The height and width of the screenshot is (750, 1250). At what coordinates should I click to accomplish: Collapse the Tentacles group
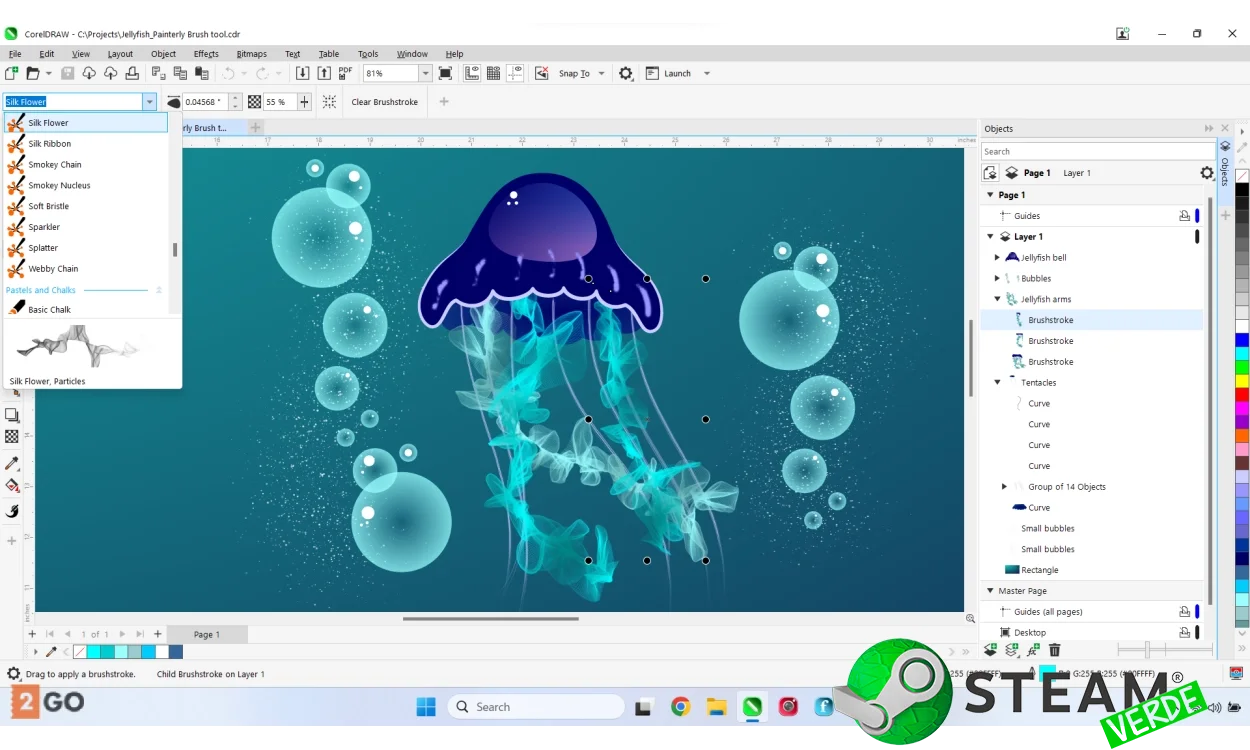(x=997, y=382)
